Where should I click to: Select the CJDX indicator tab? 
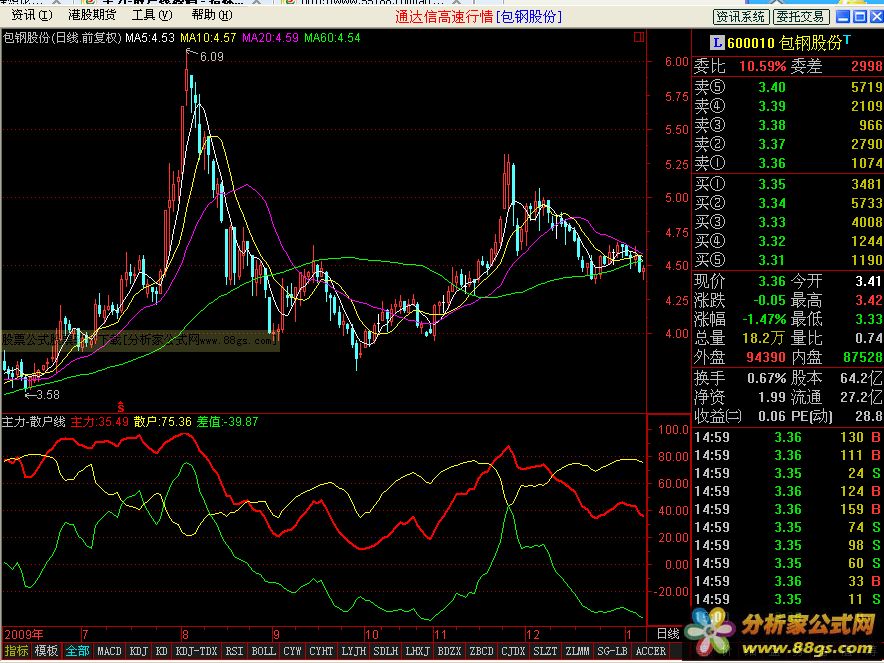click(x=513, y=651)
